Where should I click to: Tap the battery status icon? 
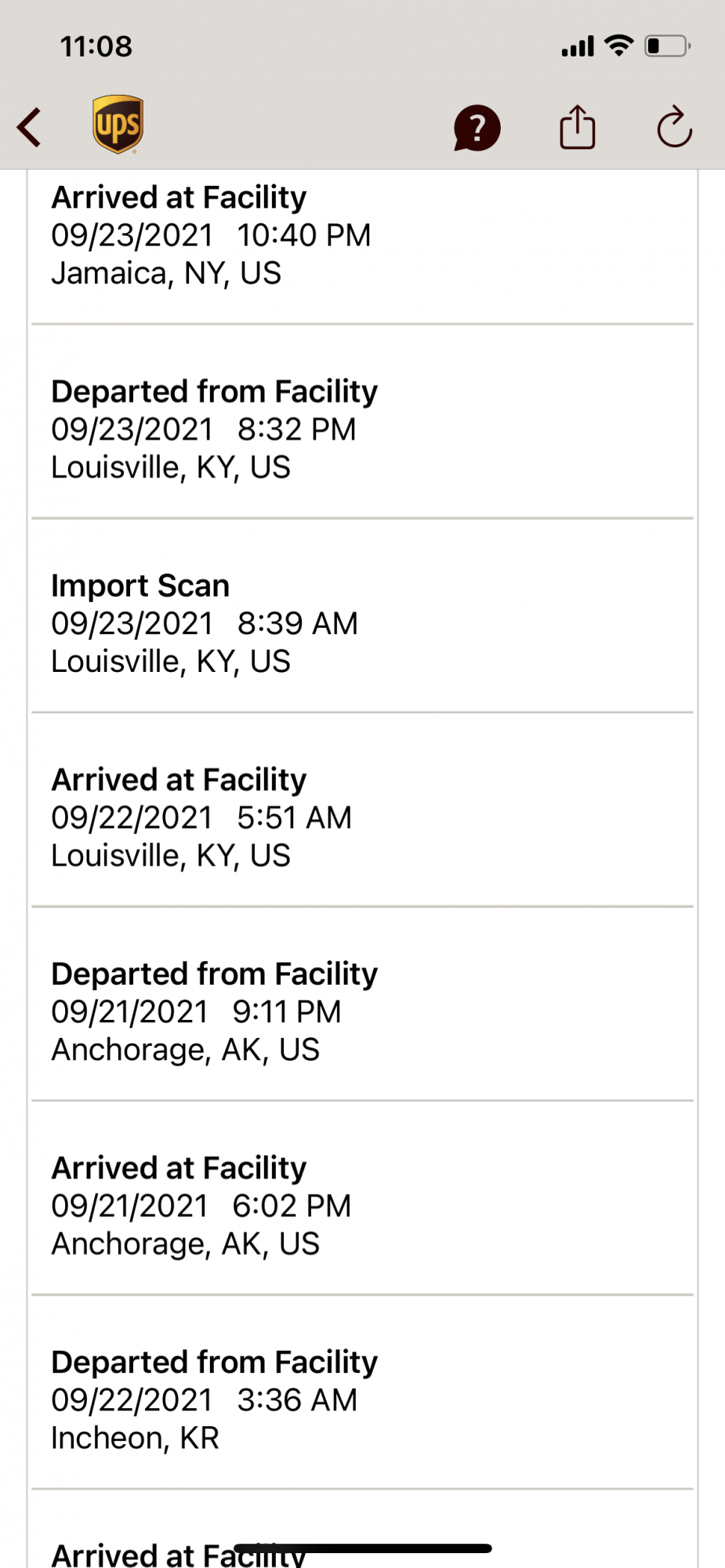(666, 46)
